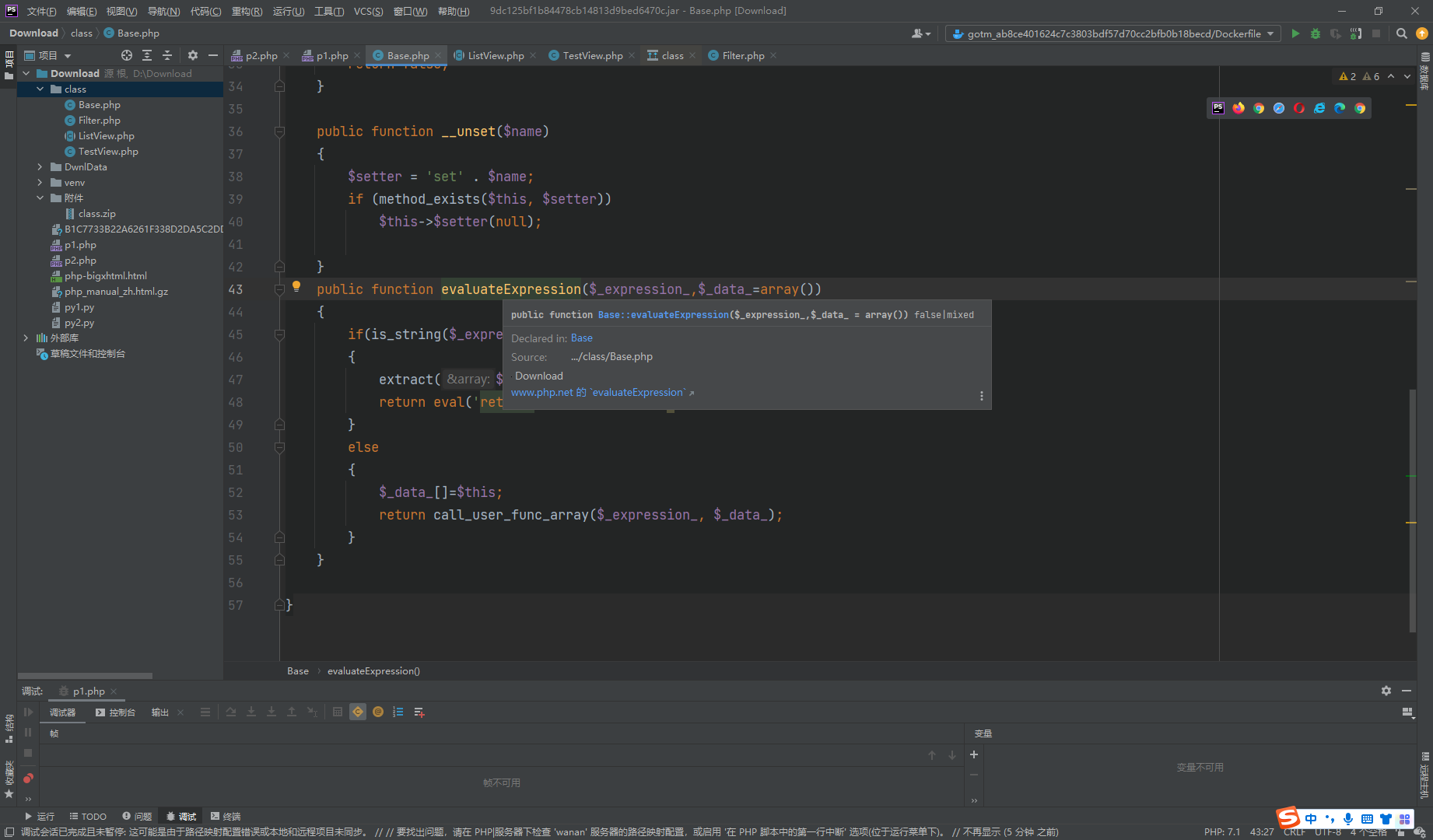Image resolution: width=1433 pixels, height=840 pixels.
Task: Open the 终端 terminal tool window
Action: click(x=226, y=816)
